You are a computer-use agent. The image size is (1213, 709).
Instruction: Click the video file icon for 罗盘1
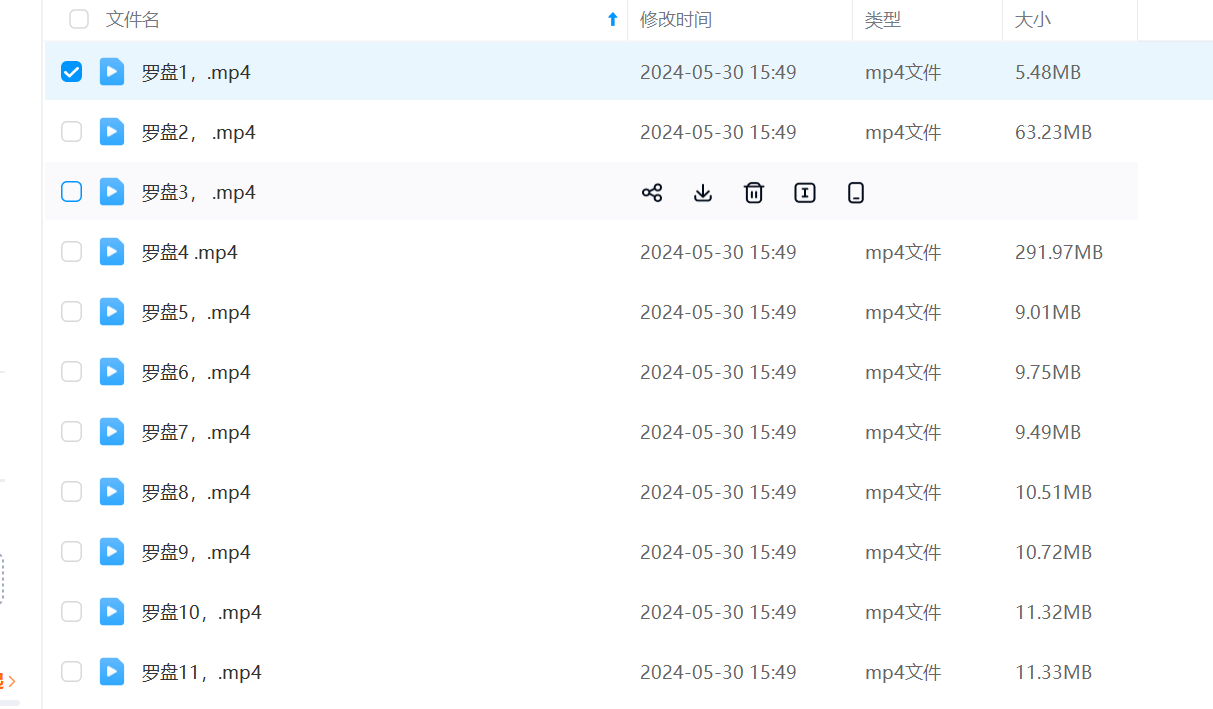tap(112, 72)
